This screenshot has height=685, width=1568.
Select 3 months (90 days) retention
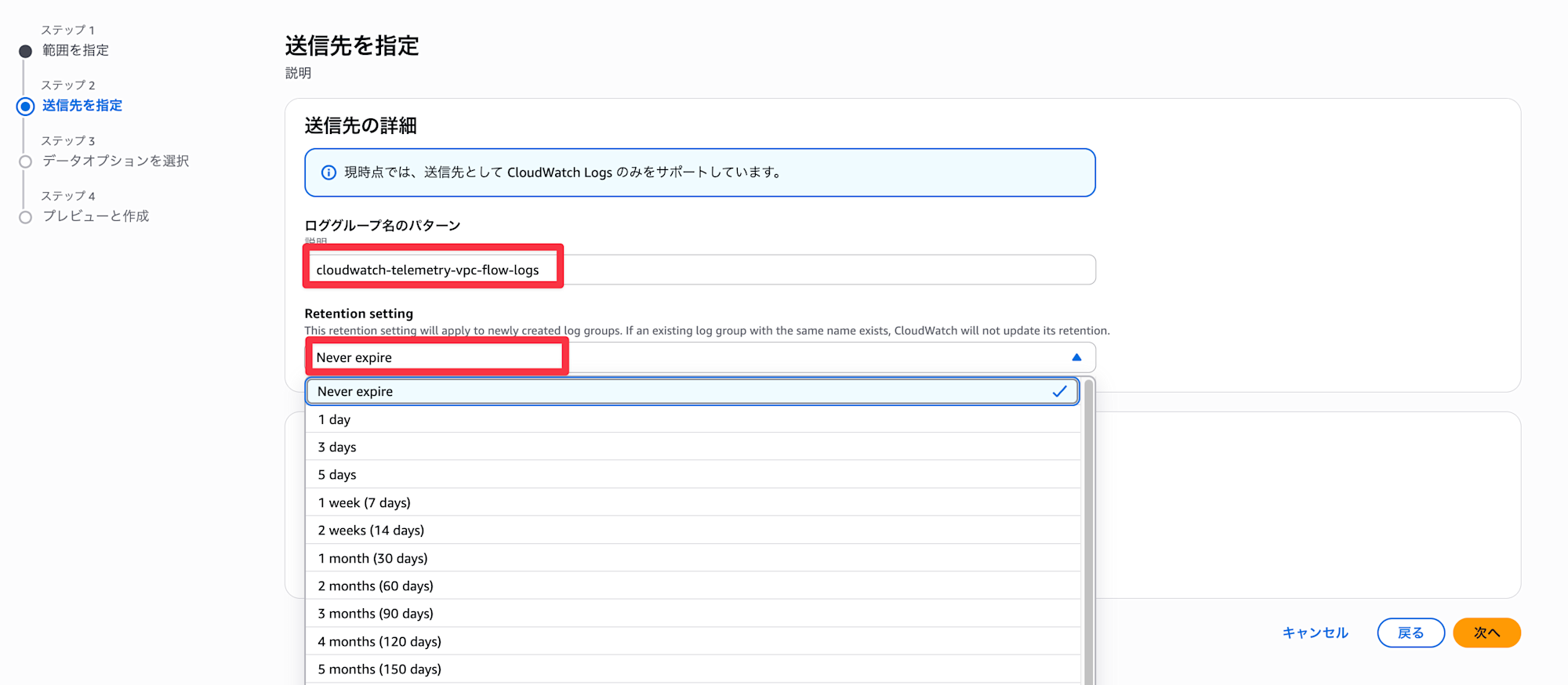click(692, 614)
